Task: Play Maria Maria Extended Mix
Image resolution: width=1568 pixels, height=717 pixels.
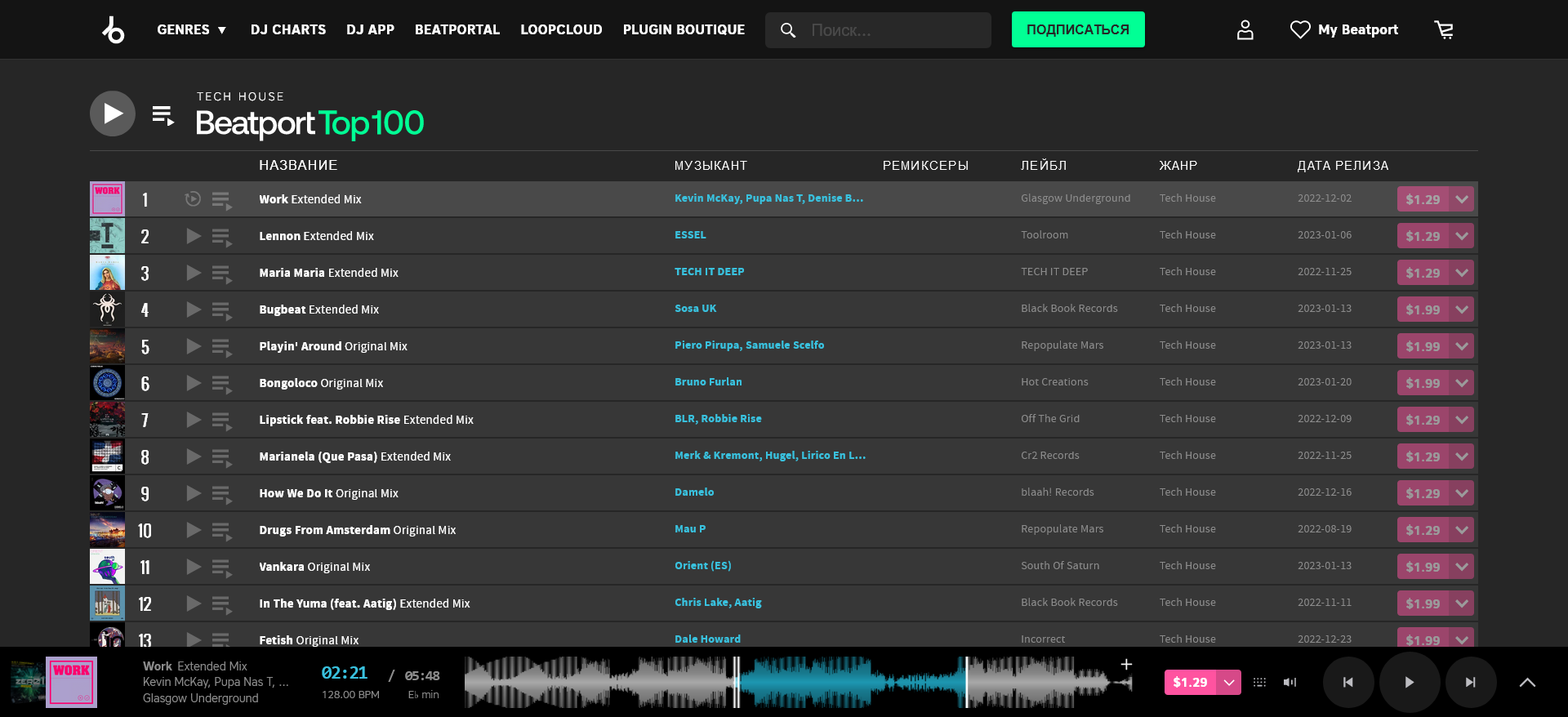Action: click(x=194, y=273)
